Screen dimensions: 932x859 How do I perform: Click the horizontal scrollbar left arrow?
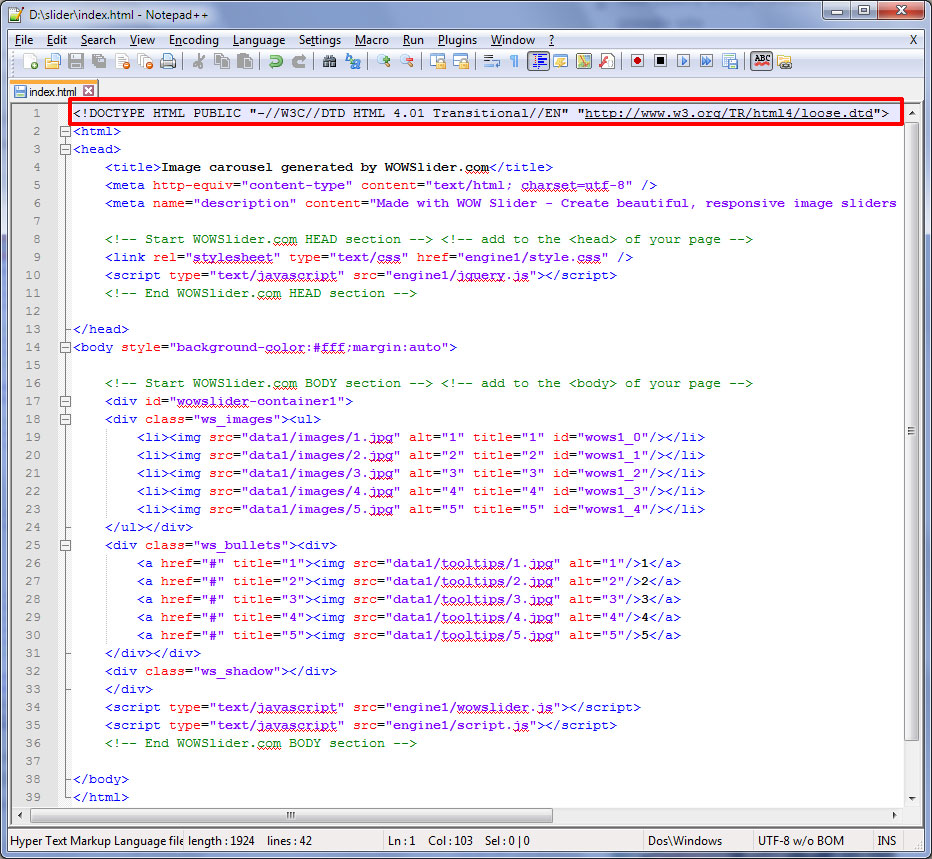(x=21, y=815)
